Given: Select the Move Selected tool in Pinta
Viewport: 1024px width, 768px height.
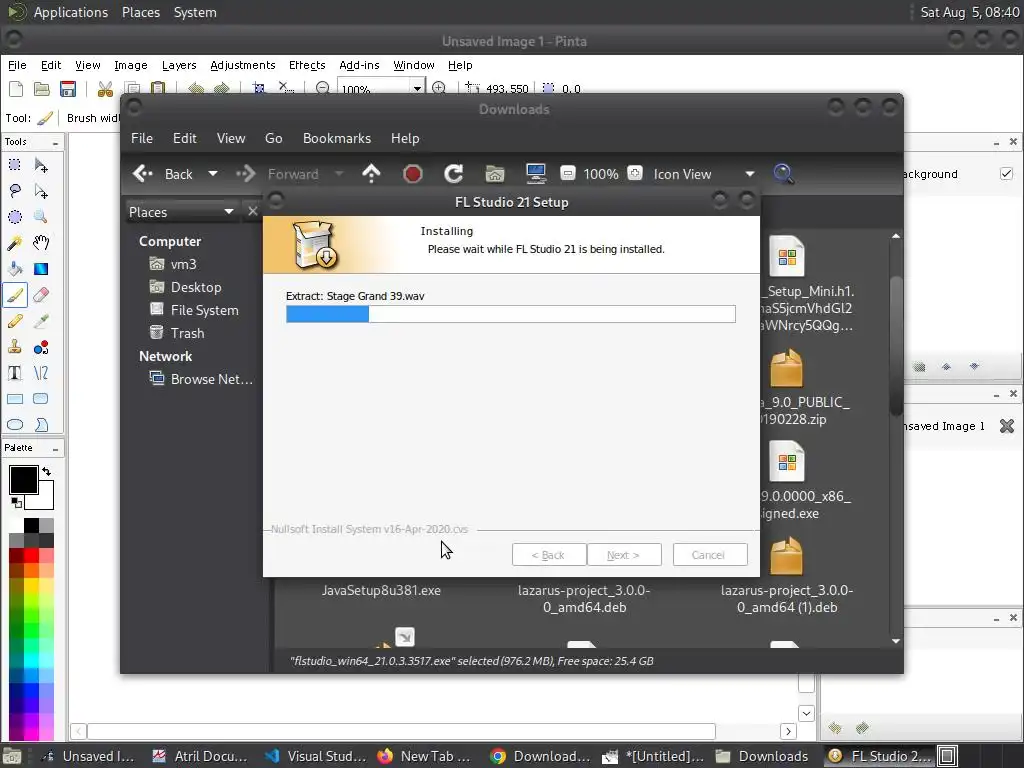Looking at the screenshot, I should pyautogui.click(x=41, y=165).
